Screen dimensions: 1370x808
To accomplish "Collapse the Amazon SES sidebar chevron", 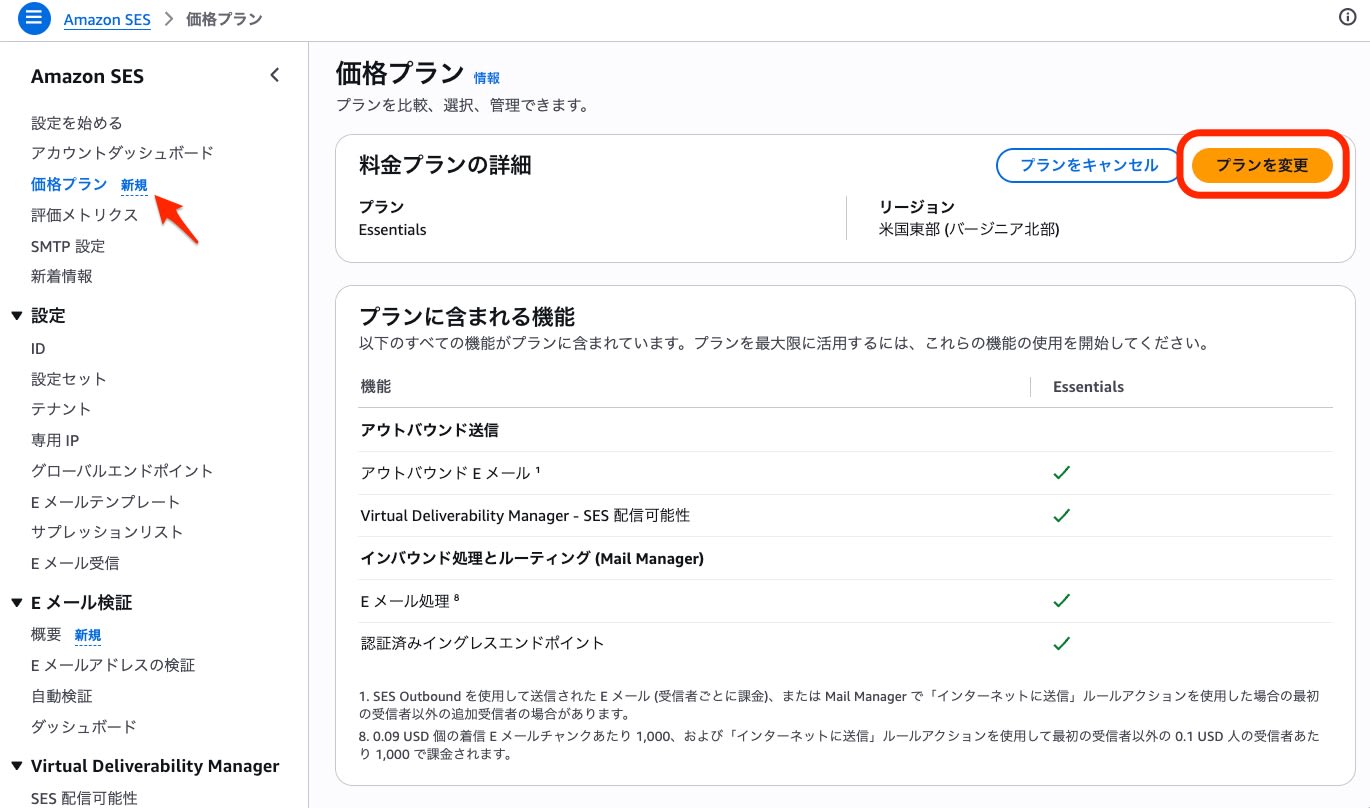I will click(275, 75).
